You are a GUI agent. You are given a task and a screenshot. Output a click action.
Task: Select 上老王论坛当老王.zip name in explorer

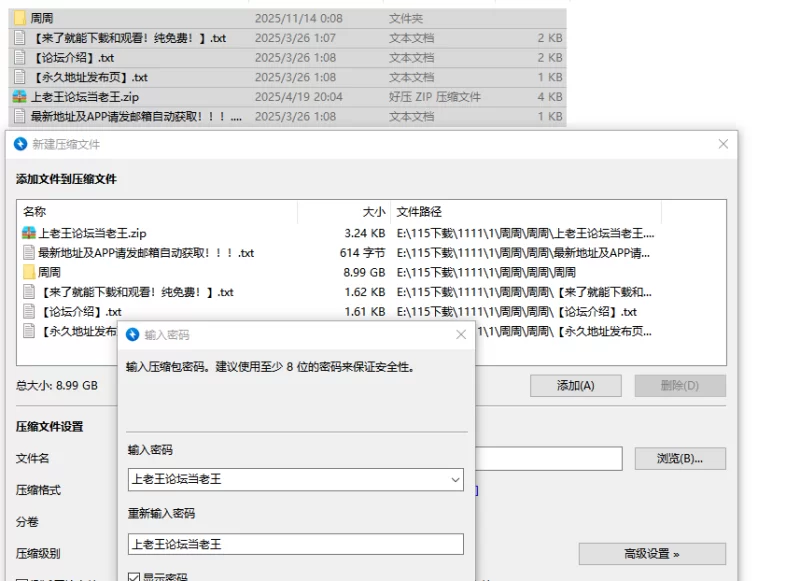point(85,97)
